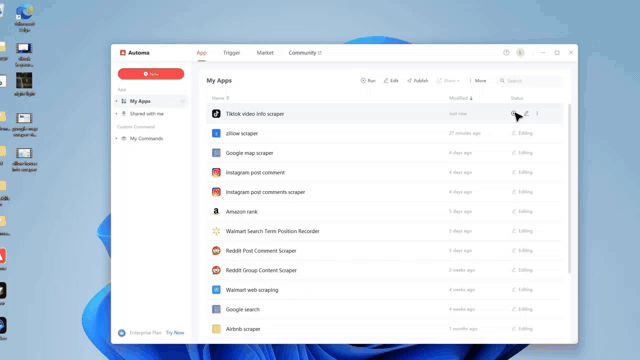Click the Edit toolbar button

pos(391,81)
